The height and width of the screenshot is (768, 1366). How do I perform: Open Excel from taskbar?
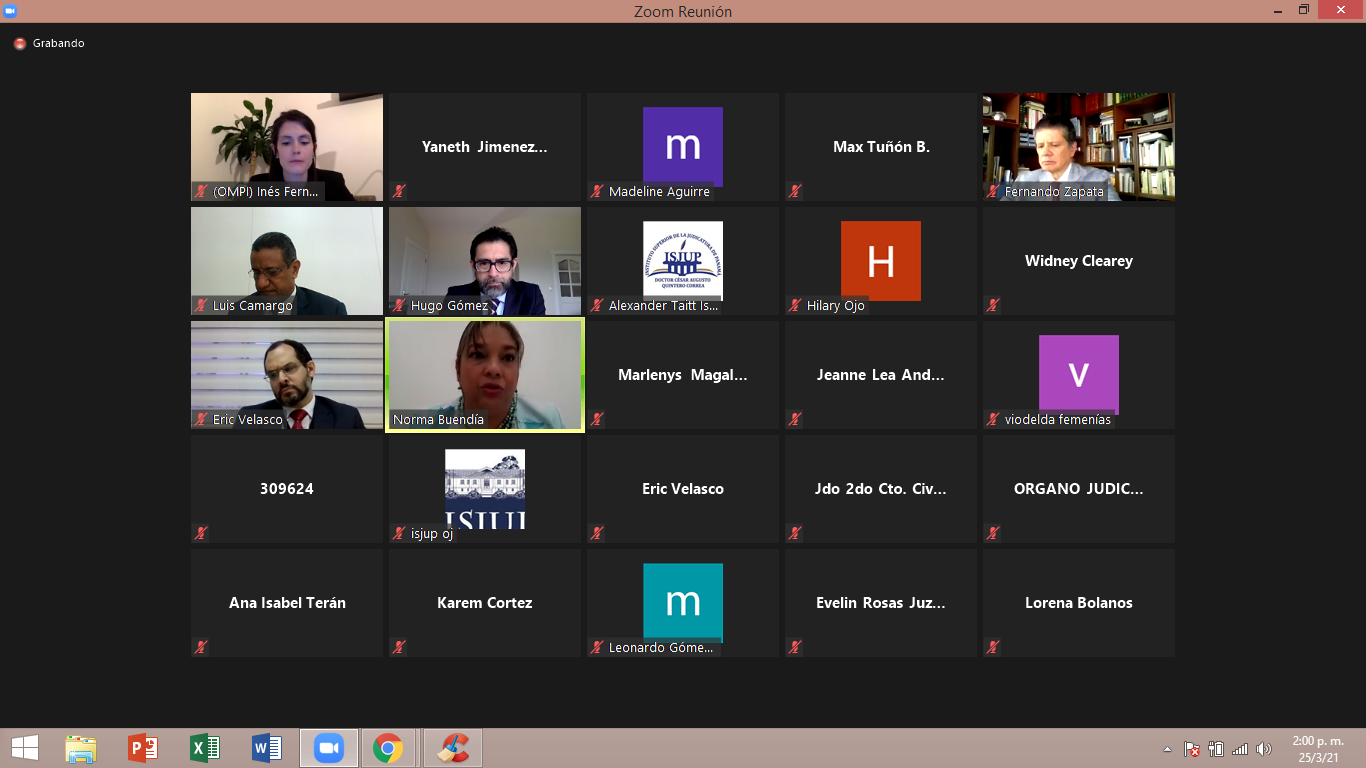(x=205, y=748)
